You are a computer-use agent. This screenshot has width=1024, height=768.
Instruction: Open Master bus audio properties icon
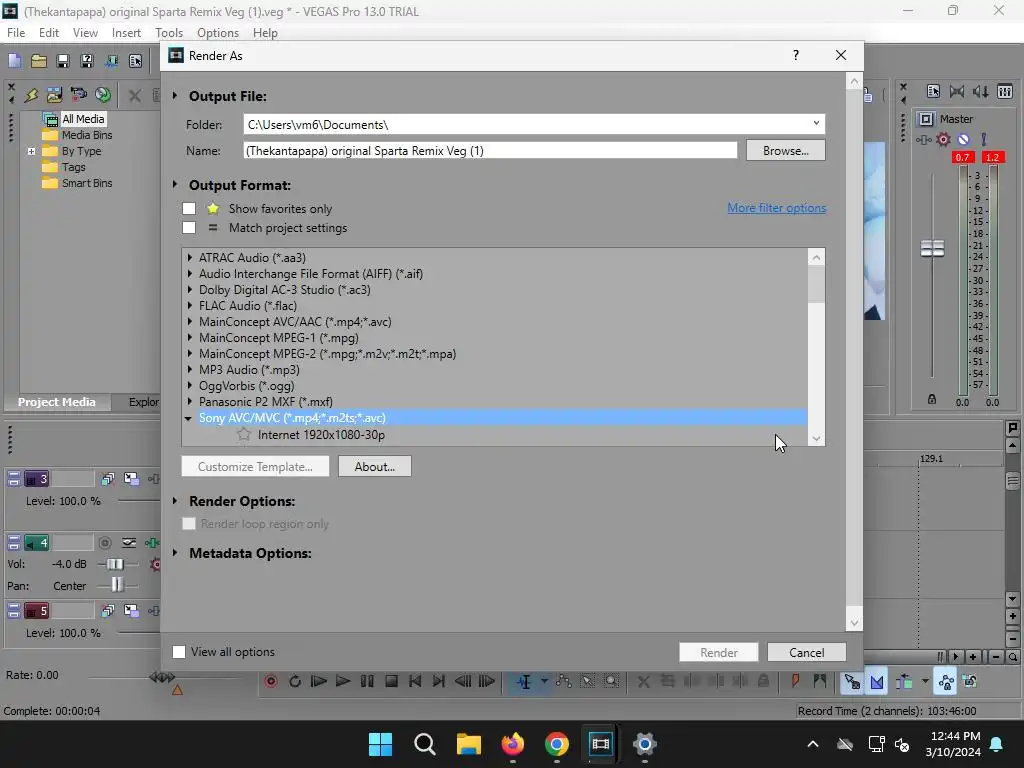[933, 91]
